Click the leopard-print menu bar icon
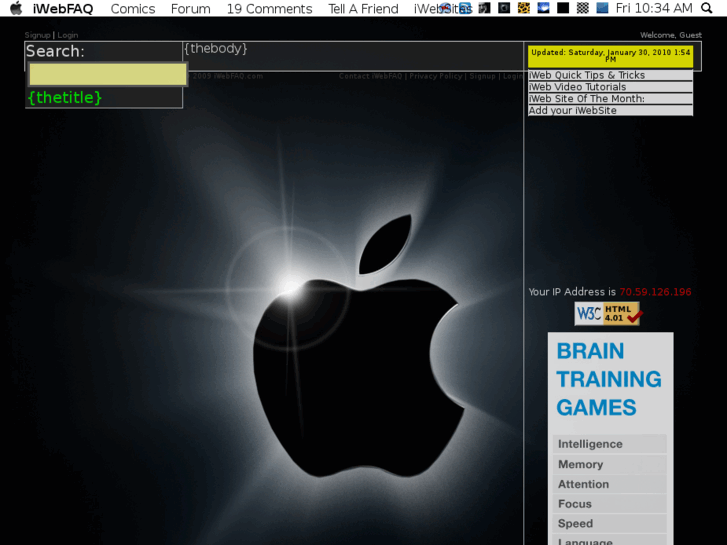Screen dimensions: 727x545 [x=523, y=8]
